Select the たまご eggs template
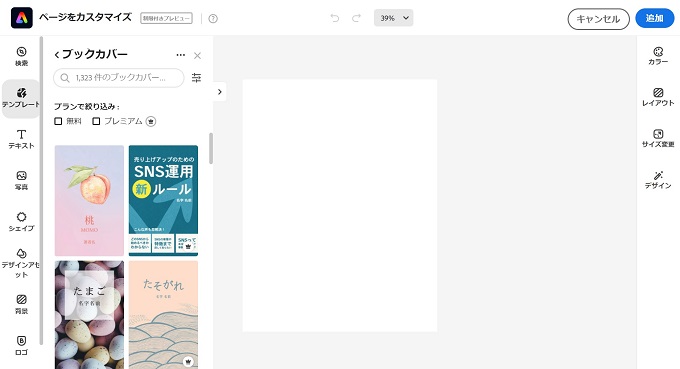 tap(89, 315)
